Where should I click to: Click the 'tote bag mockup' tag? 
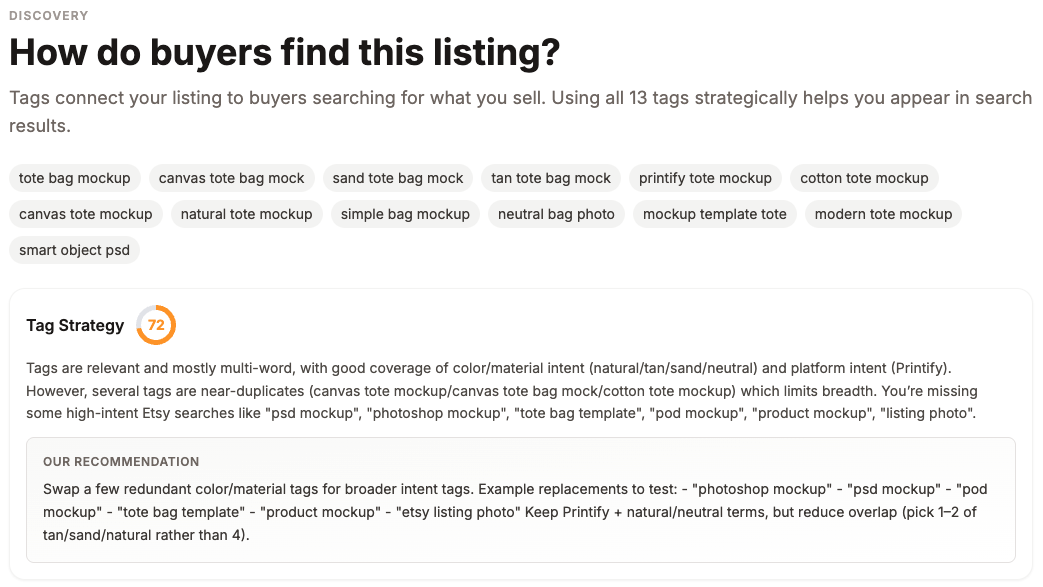(75, 178)
